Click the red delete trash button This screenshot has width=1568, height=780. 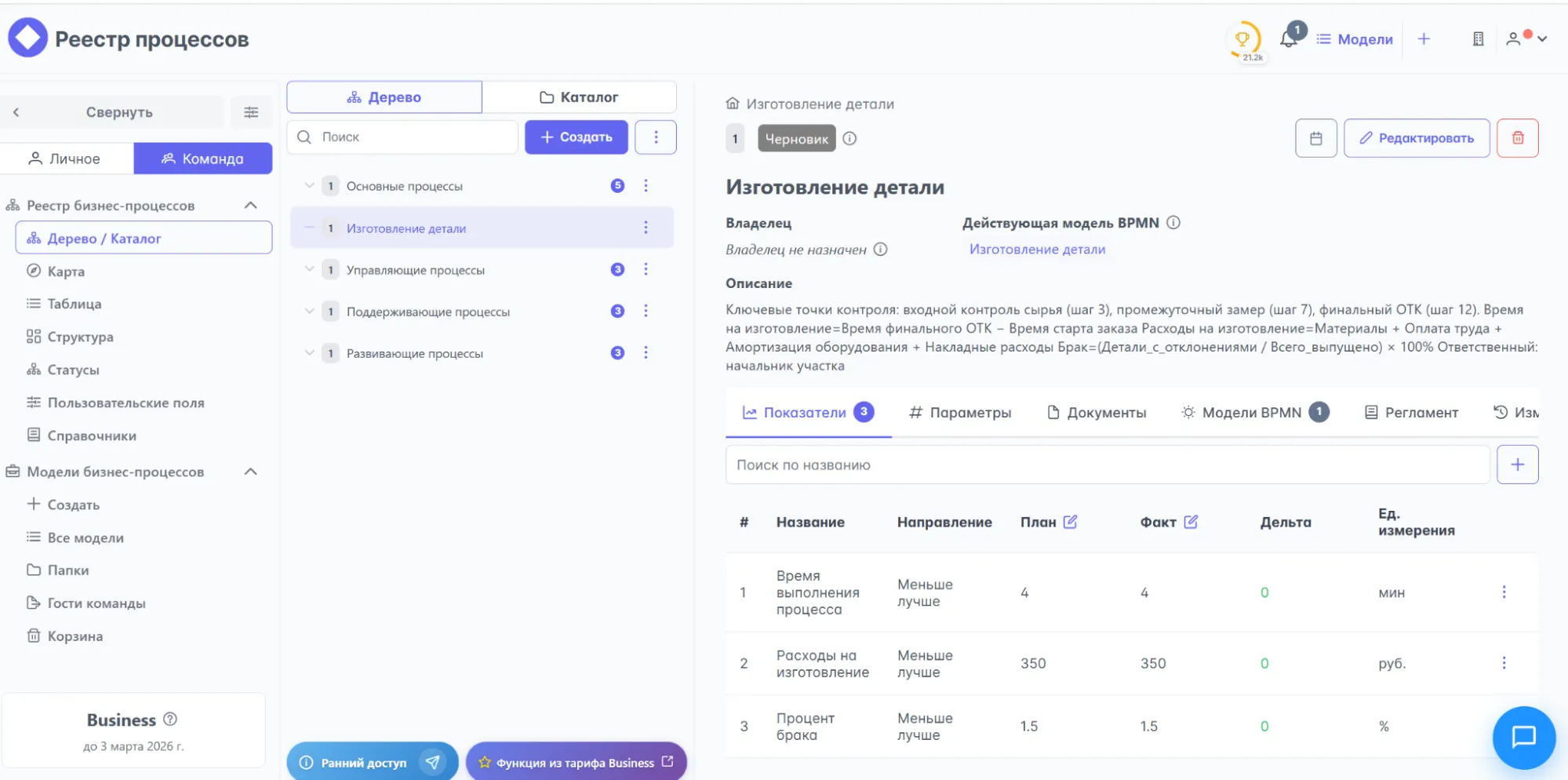[1518, 138]
